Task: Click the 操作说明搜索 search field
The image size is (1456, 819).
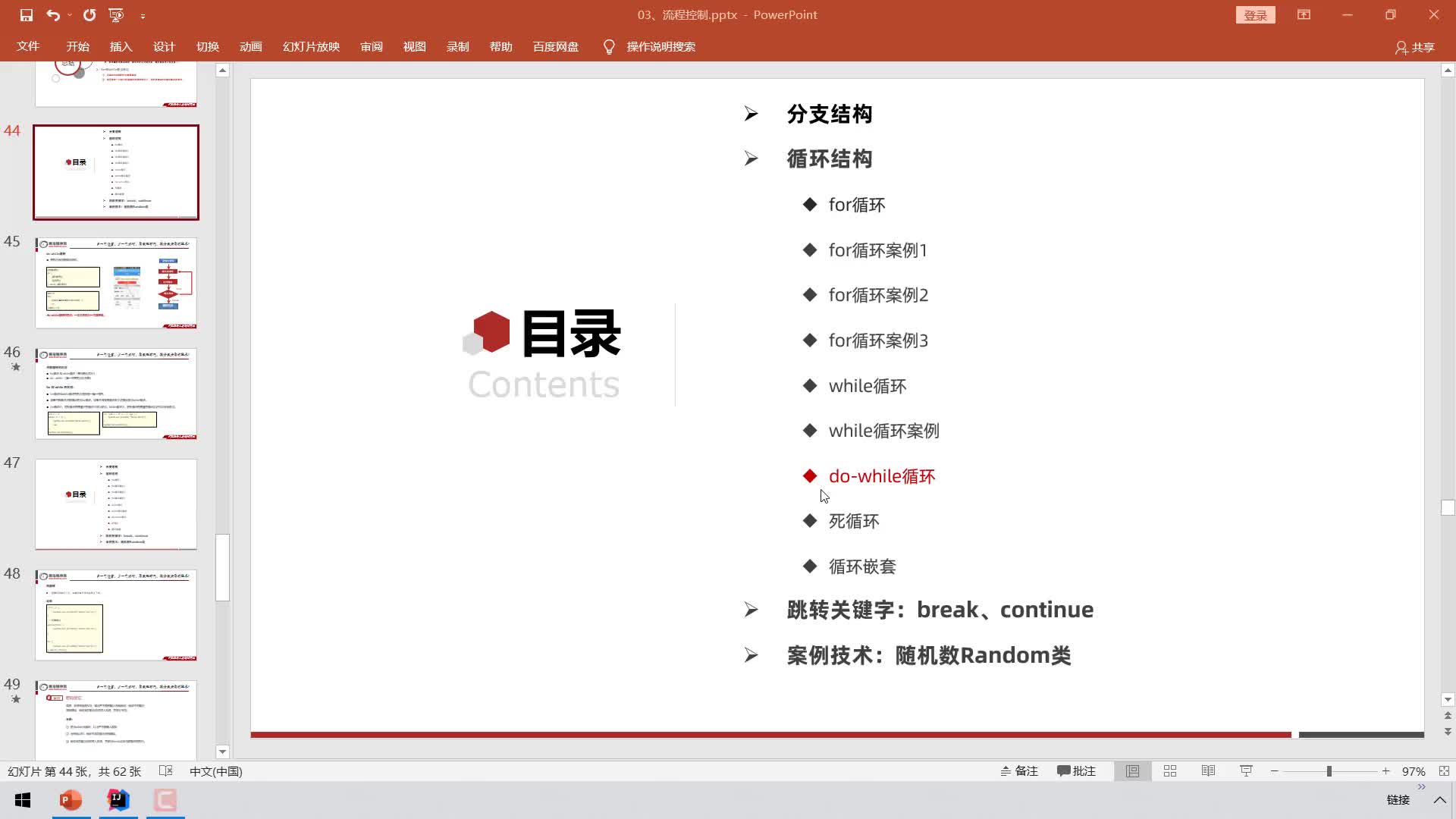Action: pos(661,47)
